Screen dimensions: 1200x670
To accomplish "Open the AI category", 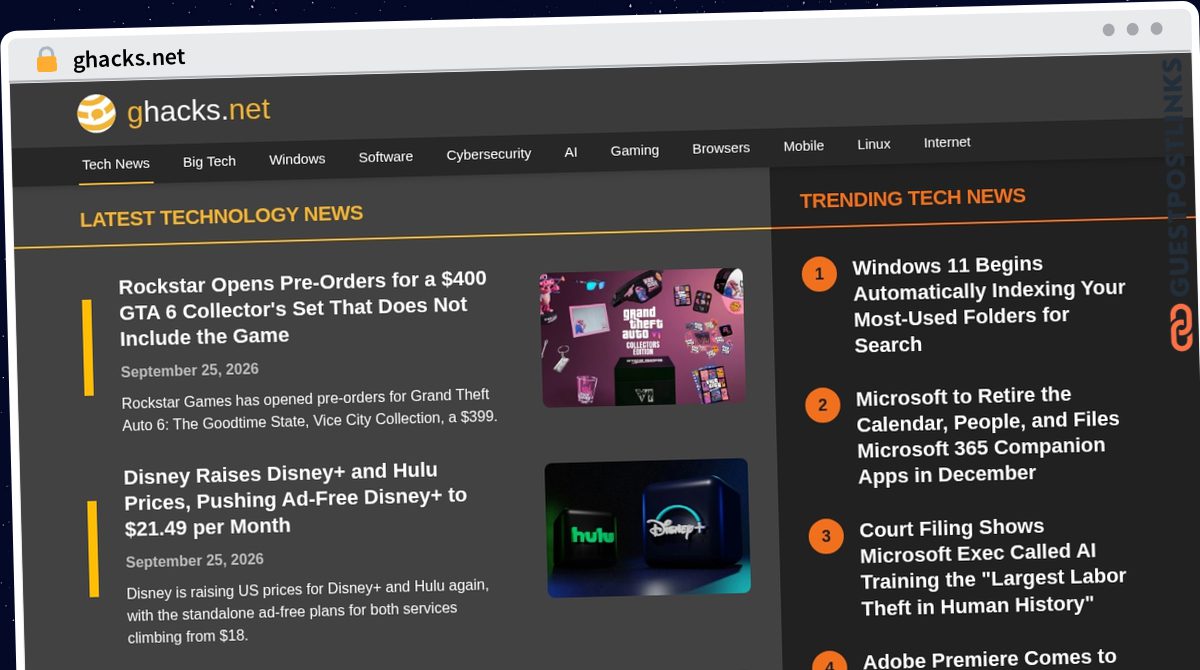I will tap(571, 152).
